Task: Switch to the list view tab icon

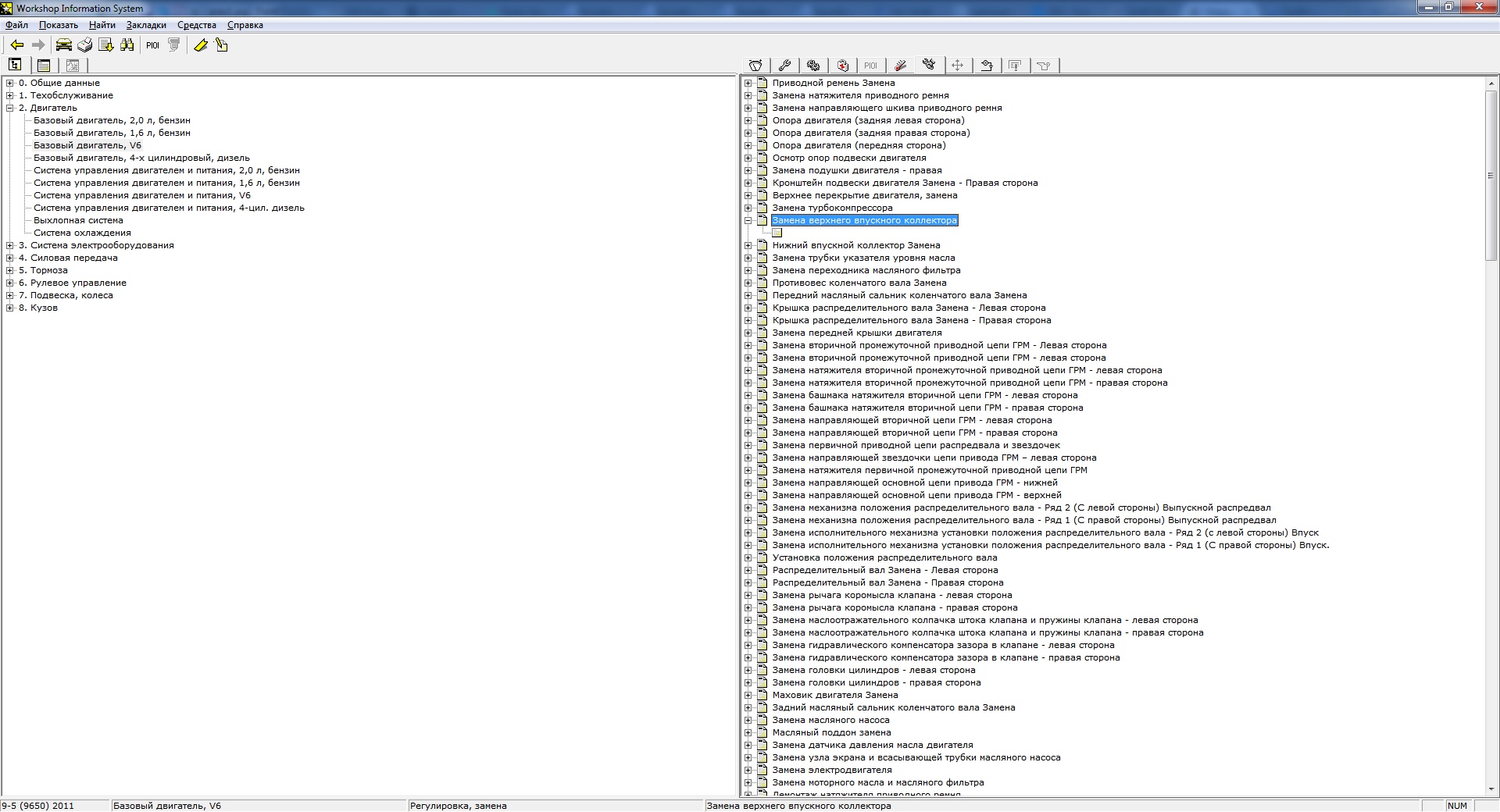Action: pyautogui.click(x=44, y=66)
